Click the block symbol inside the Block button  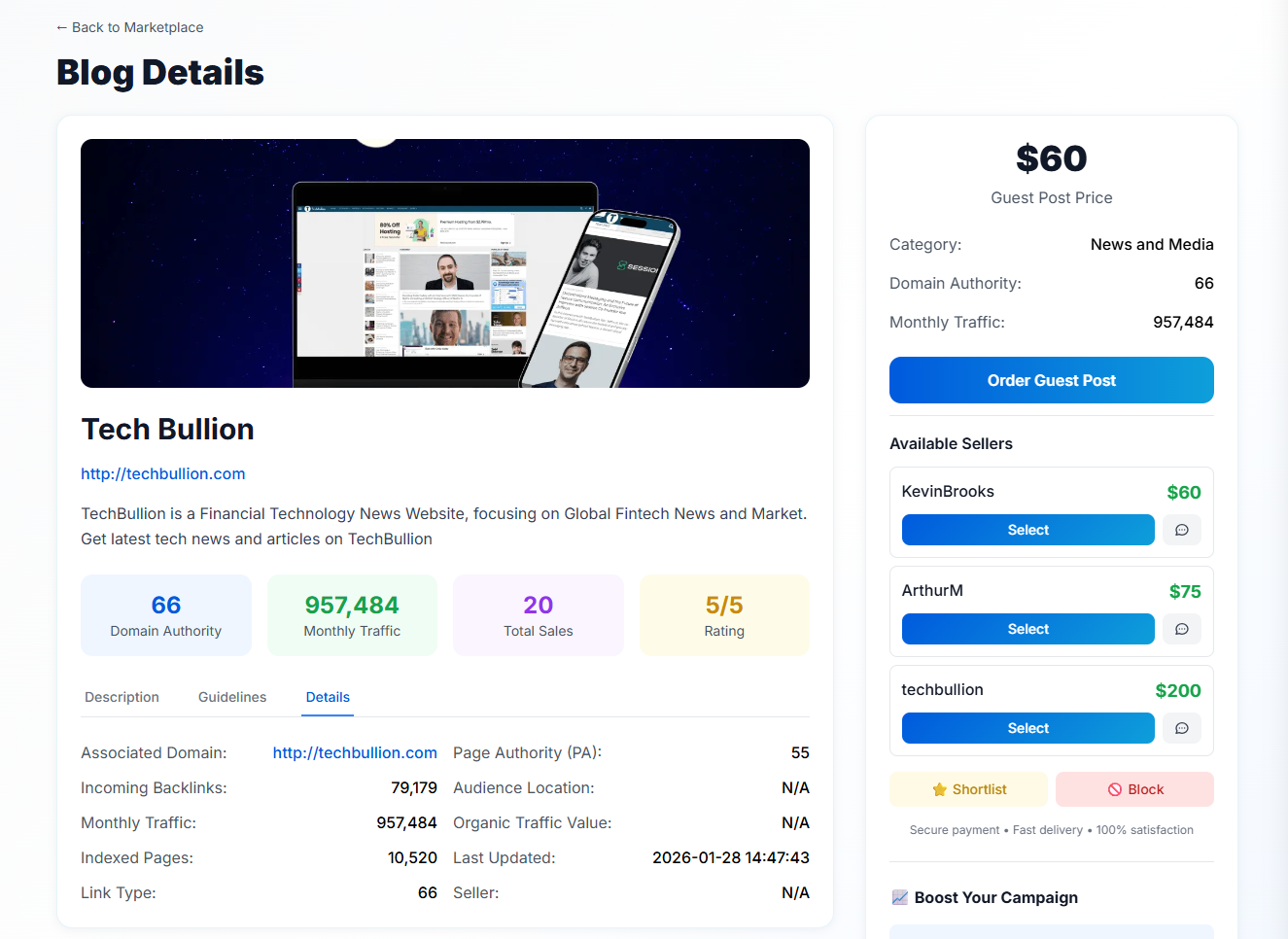1114,788
